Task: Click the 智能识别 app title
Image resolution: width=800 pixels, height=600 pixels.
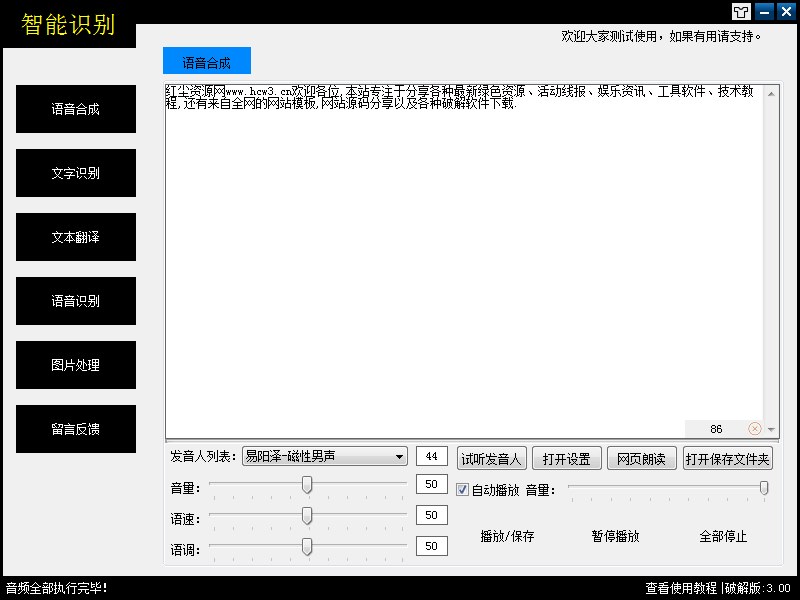Action: [x=68, y=24]
